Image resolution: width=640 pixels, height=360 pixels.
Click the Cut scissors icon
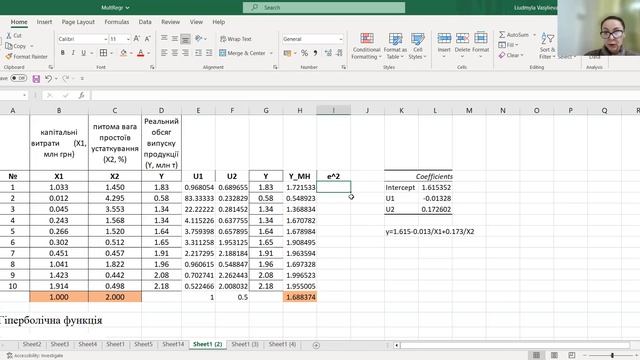(9, 36)
